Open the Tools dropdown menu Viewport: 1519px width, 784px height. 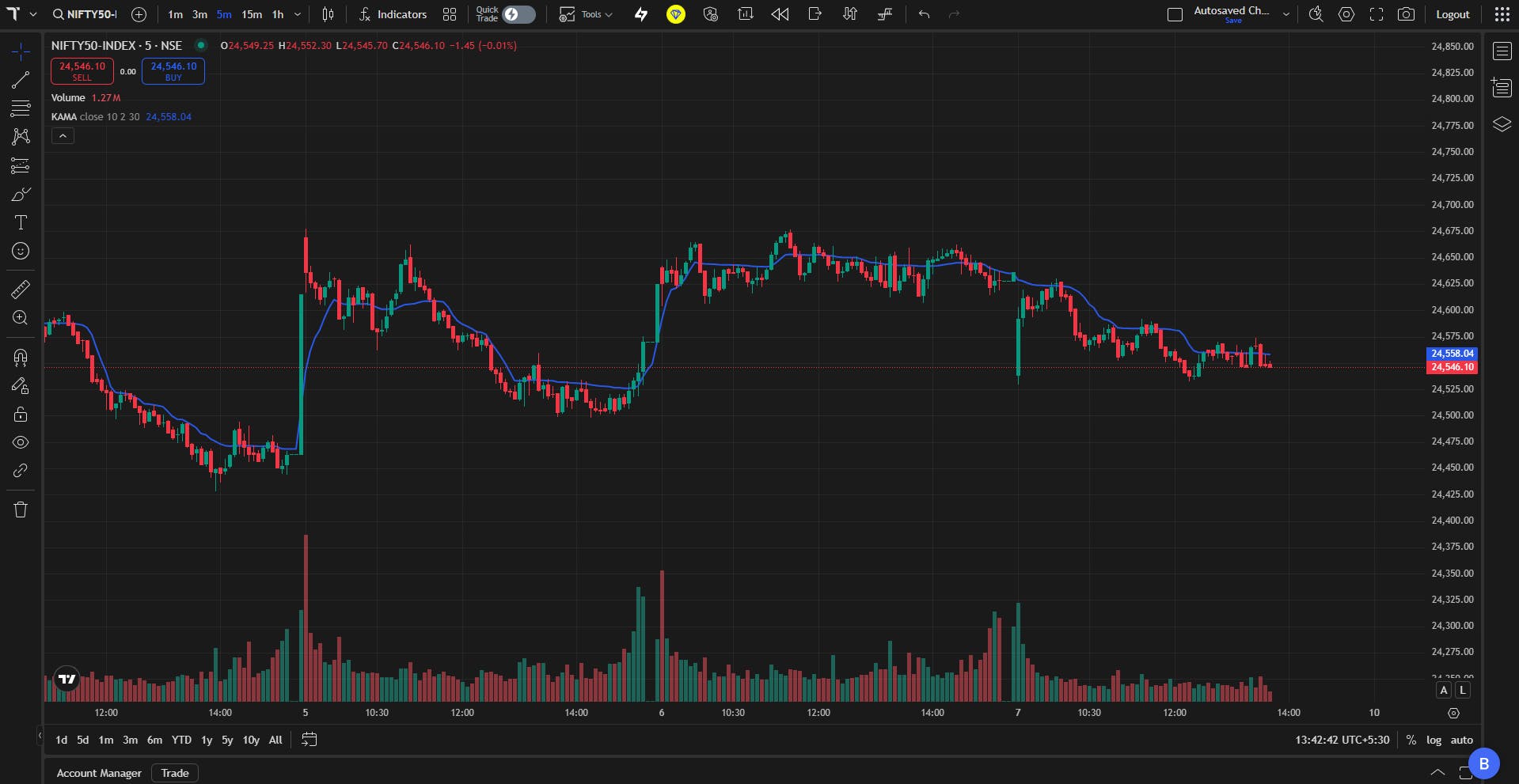pos(586,14)
